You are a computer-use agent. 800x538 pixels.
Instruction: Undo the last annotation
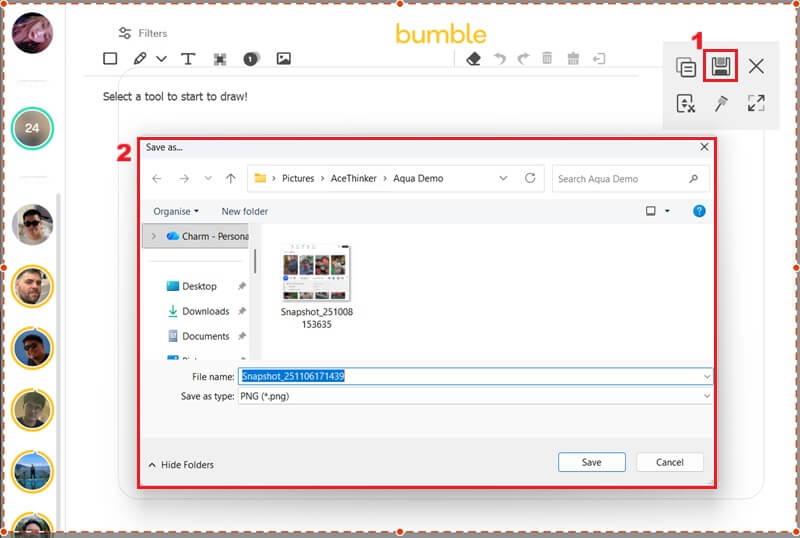[500, 59]
